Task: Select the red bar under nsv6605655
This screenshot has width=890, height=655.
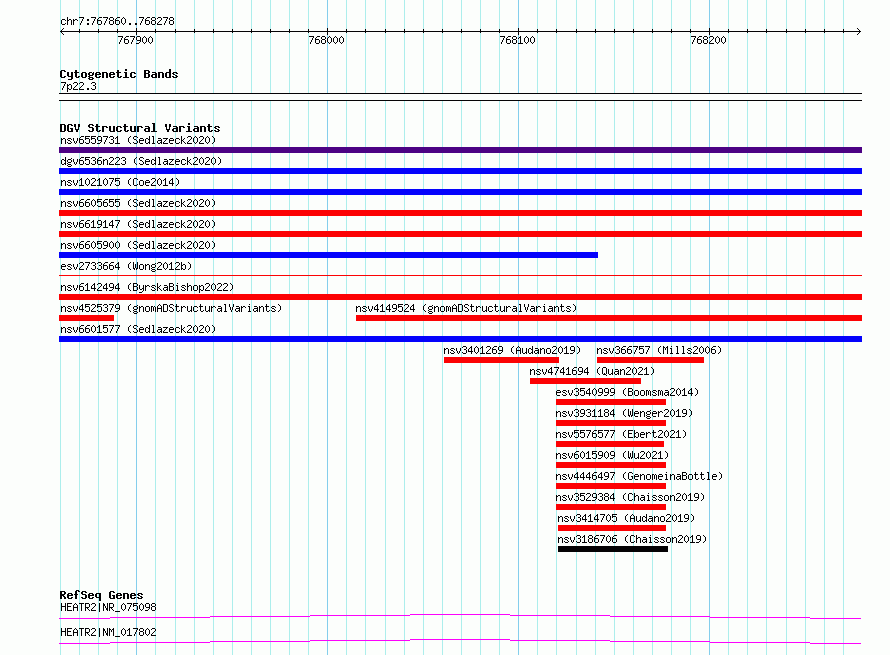Action: pyautogui.click(x=460, y=213)
